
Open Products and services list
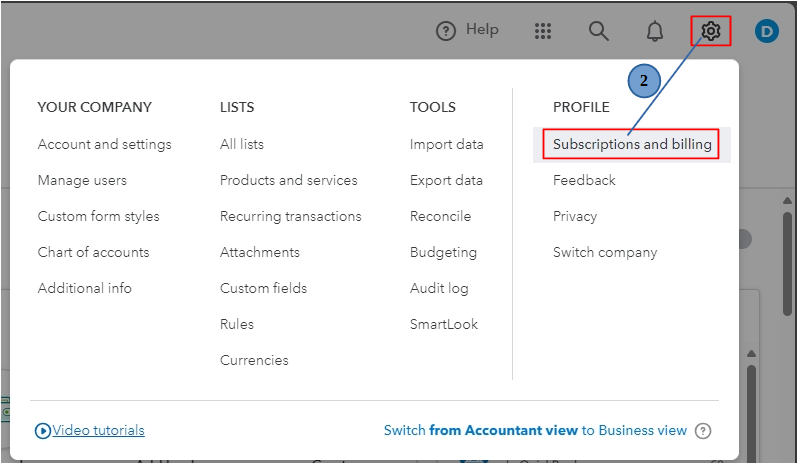coord(288,180)
